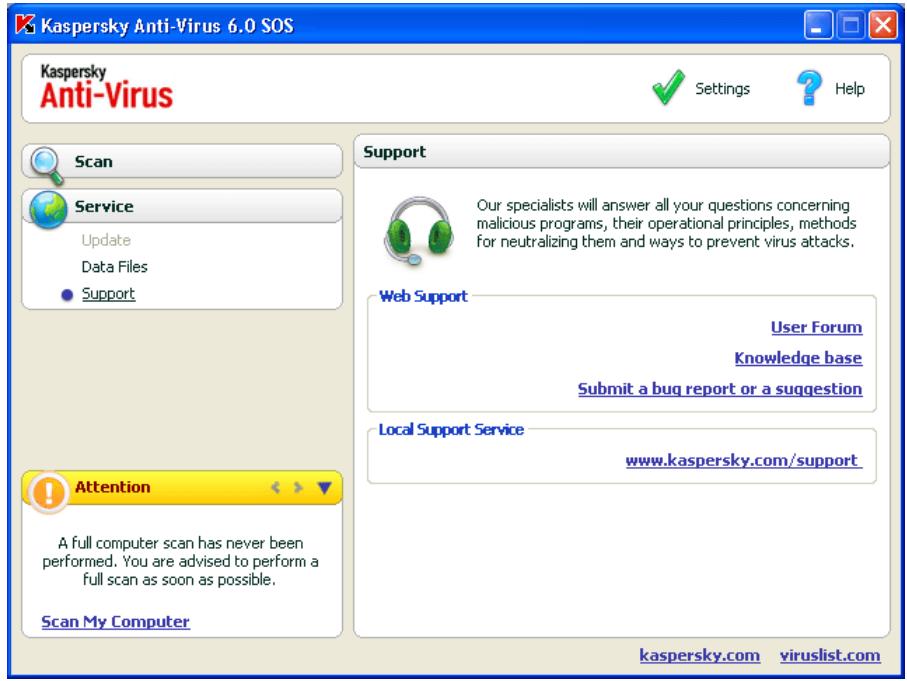Click the orange exclamation Attention icon
The width and height of the screenshot is (907, 681).
pos(48,492)
